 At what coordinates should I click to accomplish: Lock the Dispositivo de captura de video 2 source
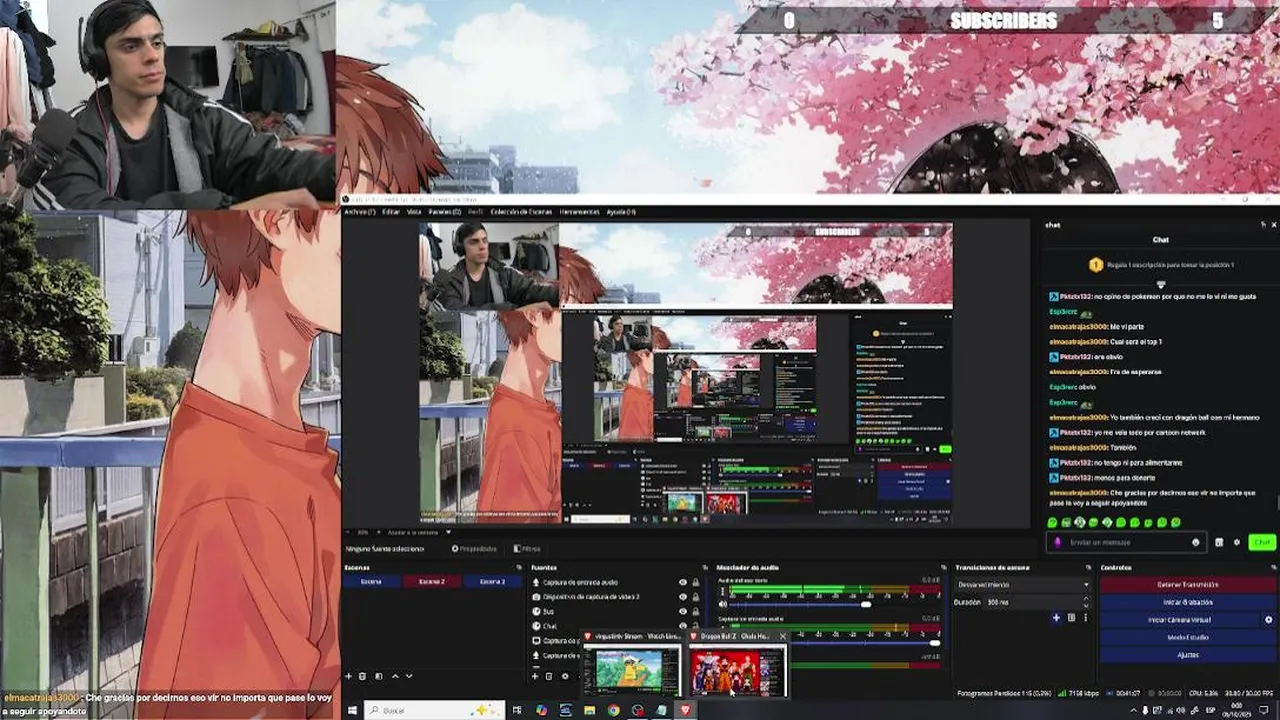pyautogui.click(x=696, y=597)
